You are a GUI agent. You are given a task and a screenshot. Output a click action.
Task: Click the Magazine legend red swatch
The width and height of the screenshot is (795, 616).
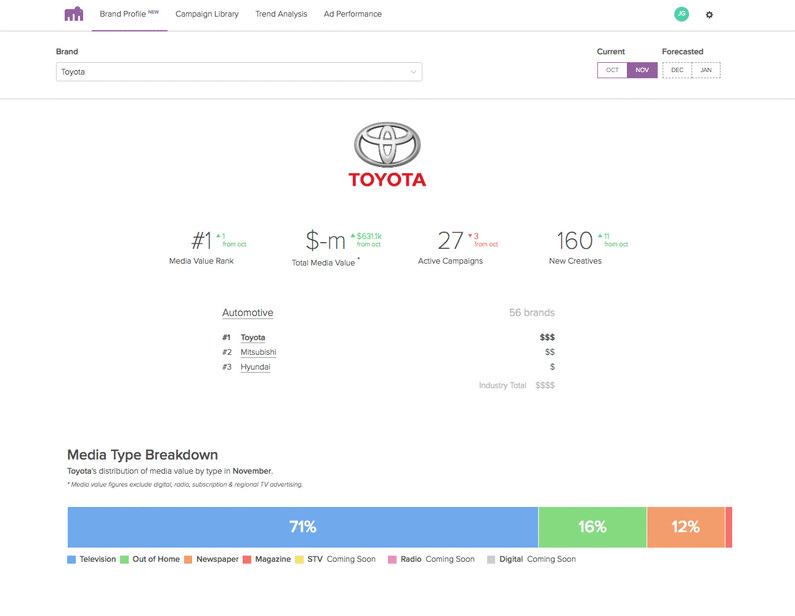(247, 560)
